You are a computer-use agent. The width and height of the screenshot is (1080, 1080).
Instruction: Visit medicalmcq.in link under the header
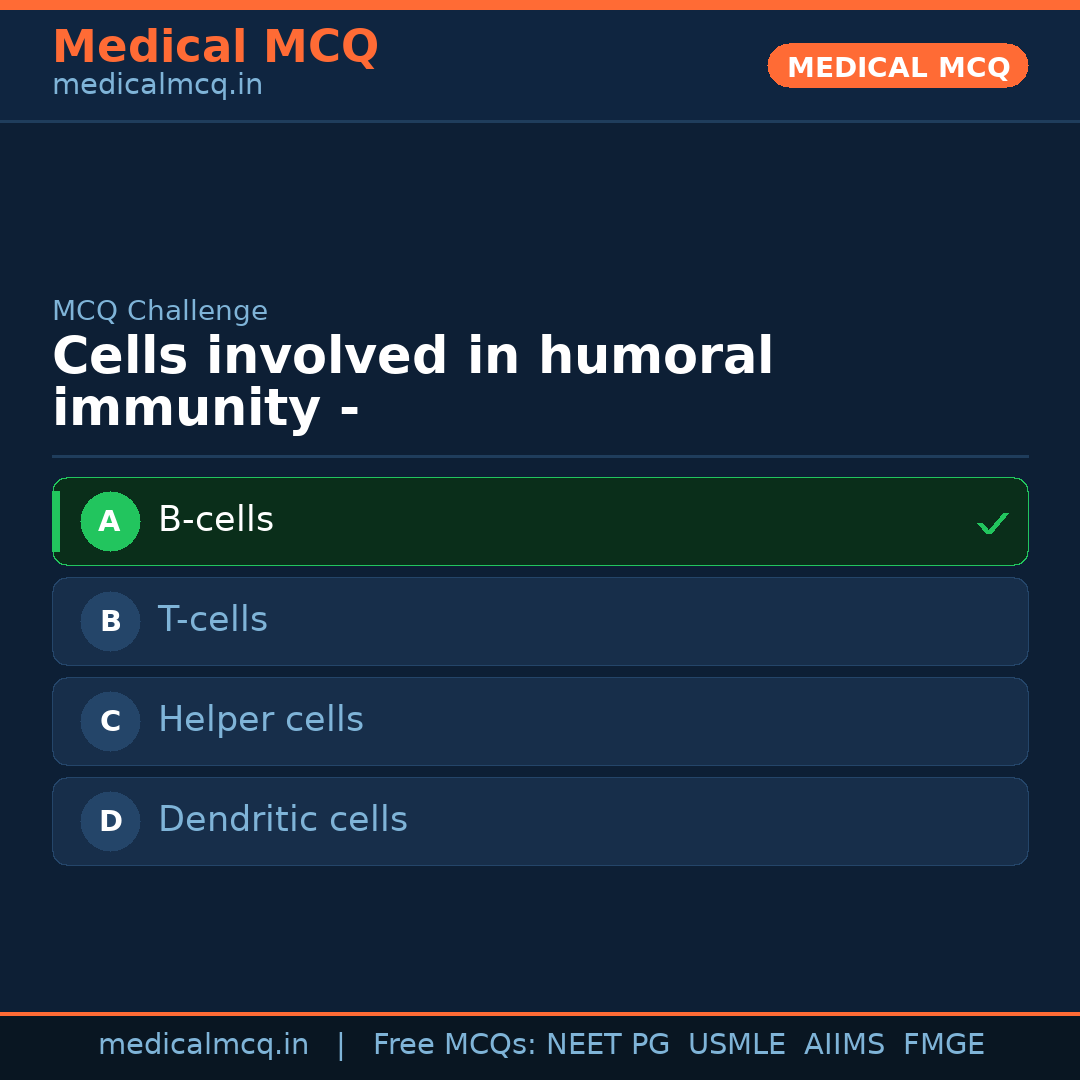(157, 85)
